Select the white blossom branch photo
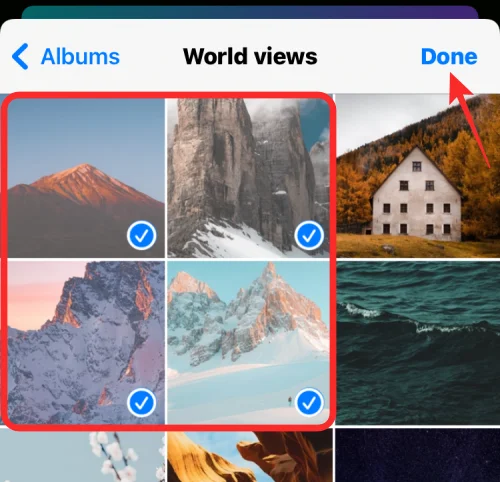This screenshot has height=482, width=500. [x=82, y=455]
